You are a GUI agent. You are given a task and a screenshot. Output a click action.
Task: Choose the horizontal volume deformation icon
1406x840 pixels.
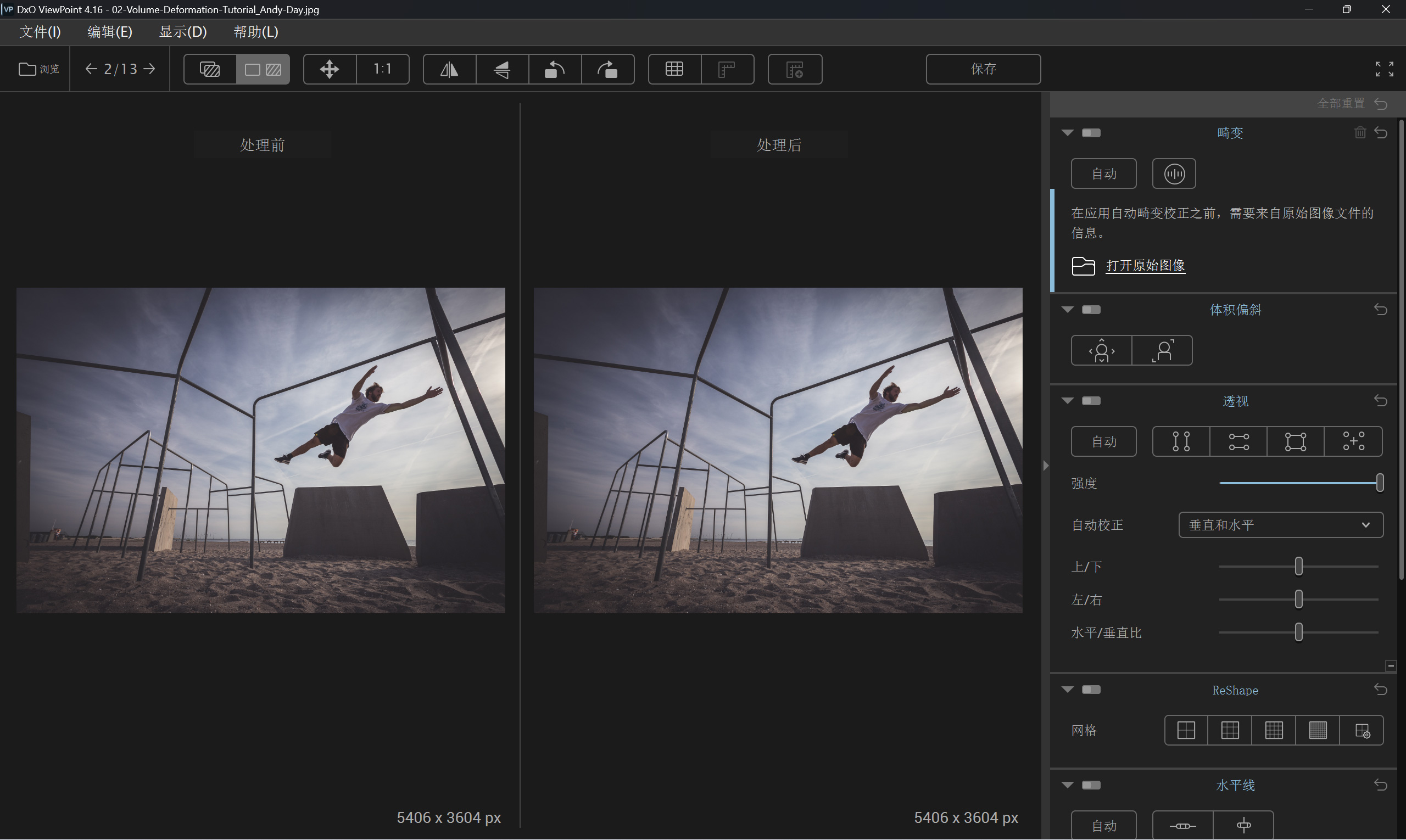point(1101,351)
